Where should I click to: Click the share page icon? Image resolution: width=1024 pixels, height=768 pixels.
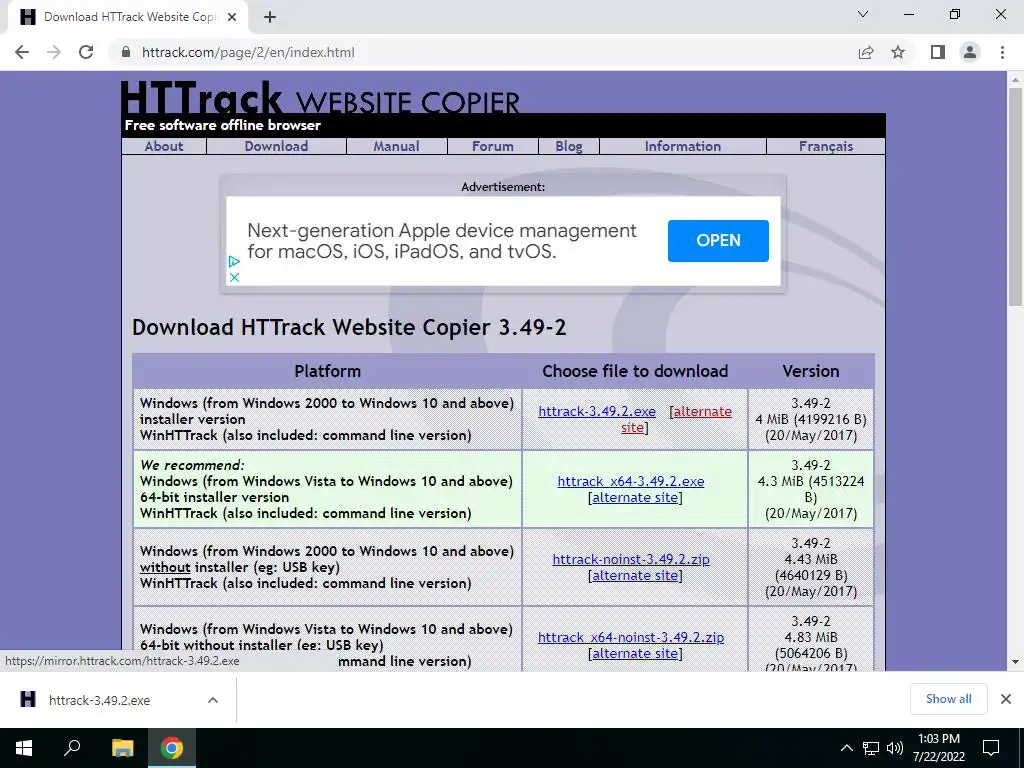[x=866, y=52]
